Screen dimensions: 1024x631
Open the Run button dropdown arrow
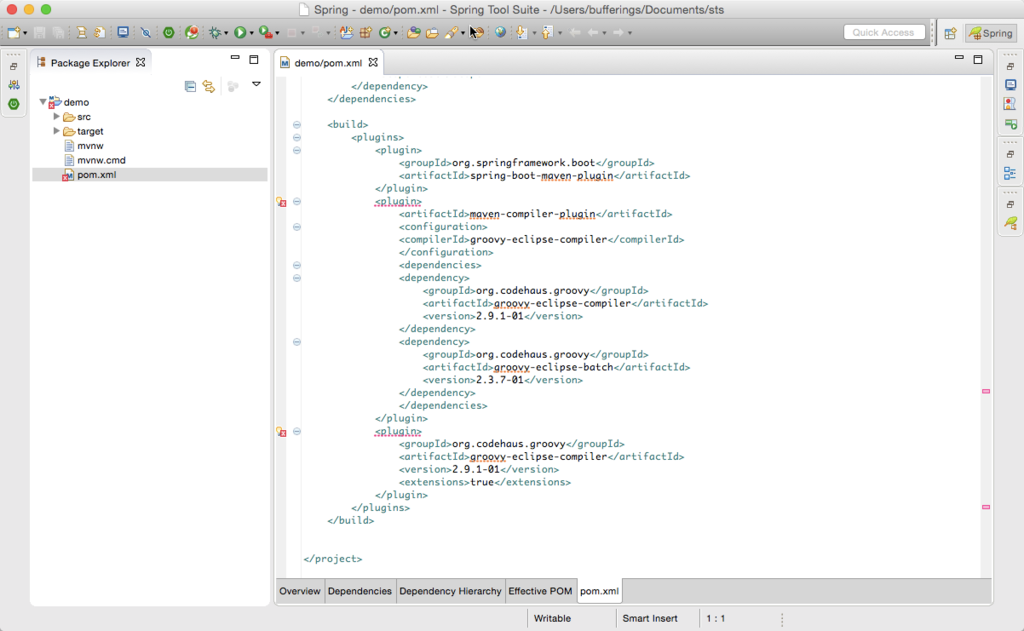(x=250, y=32)
